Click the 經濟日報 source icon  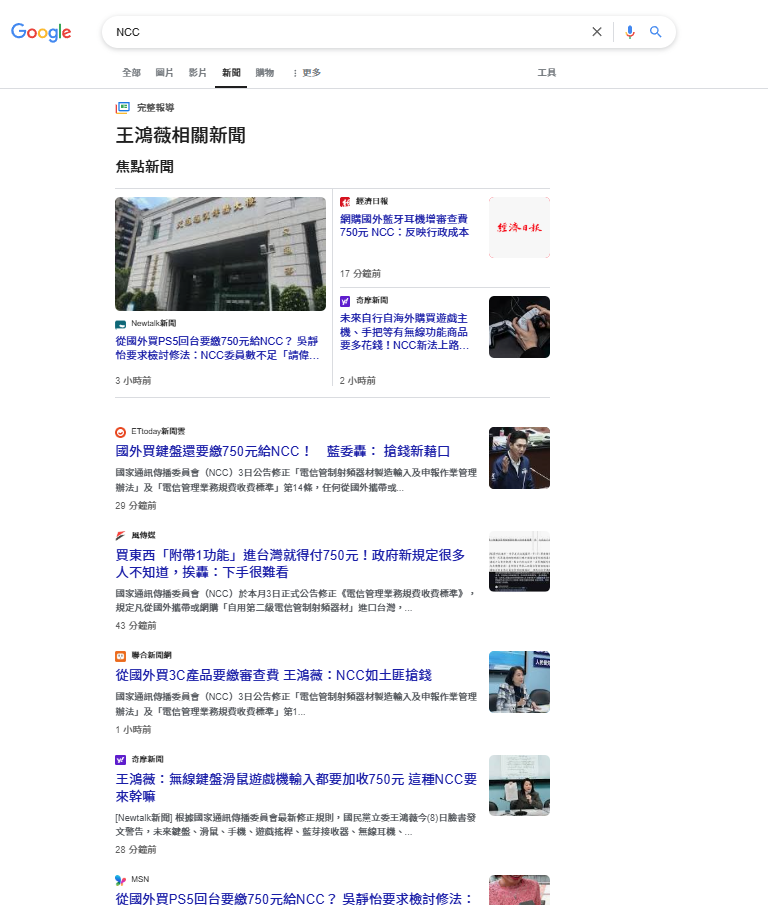pos(345,201)
